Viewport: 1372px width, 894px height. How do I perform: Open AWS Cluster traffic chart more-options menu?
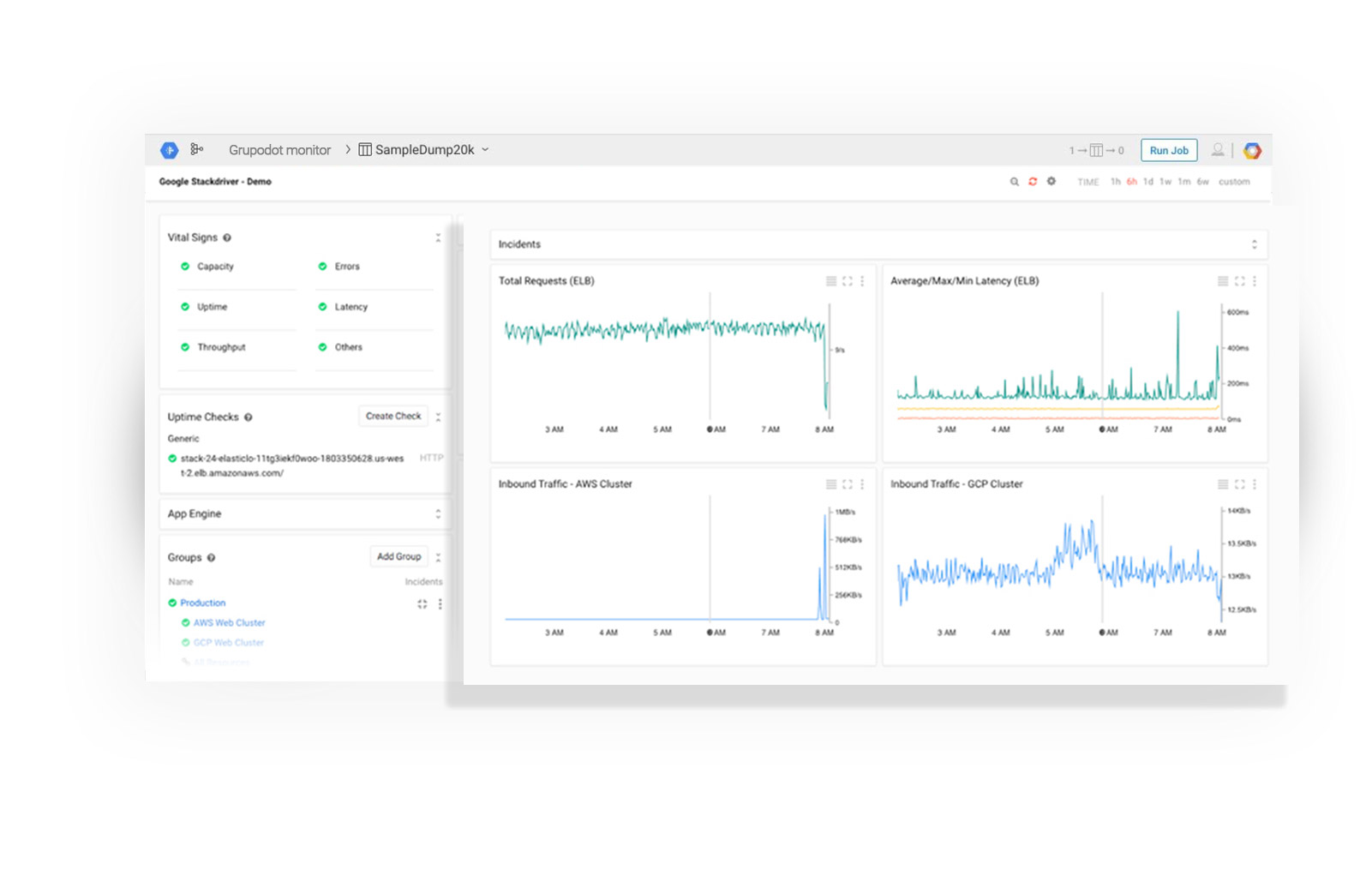coord(862,484)
